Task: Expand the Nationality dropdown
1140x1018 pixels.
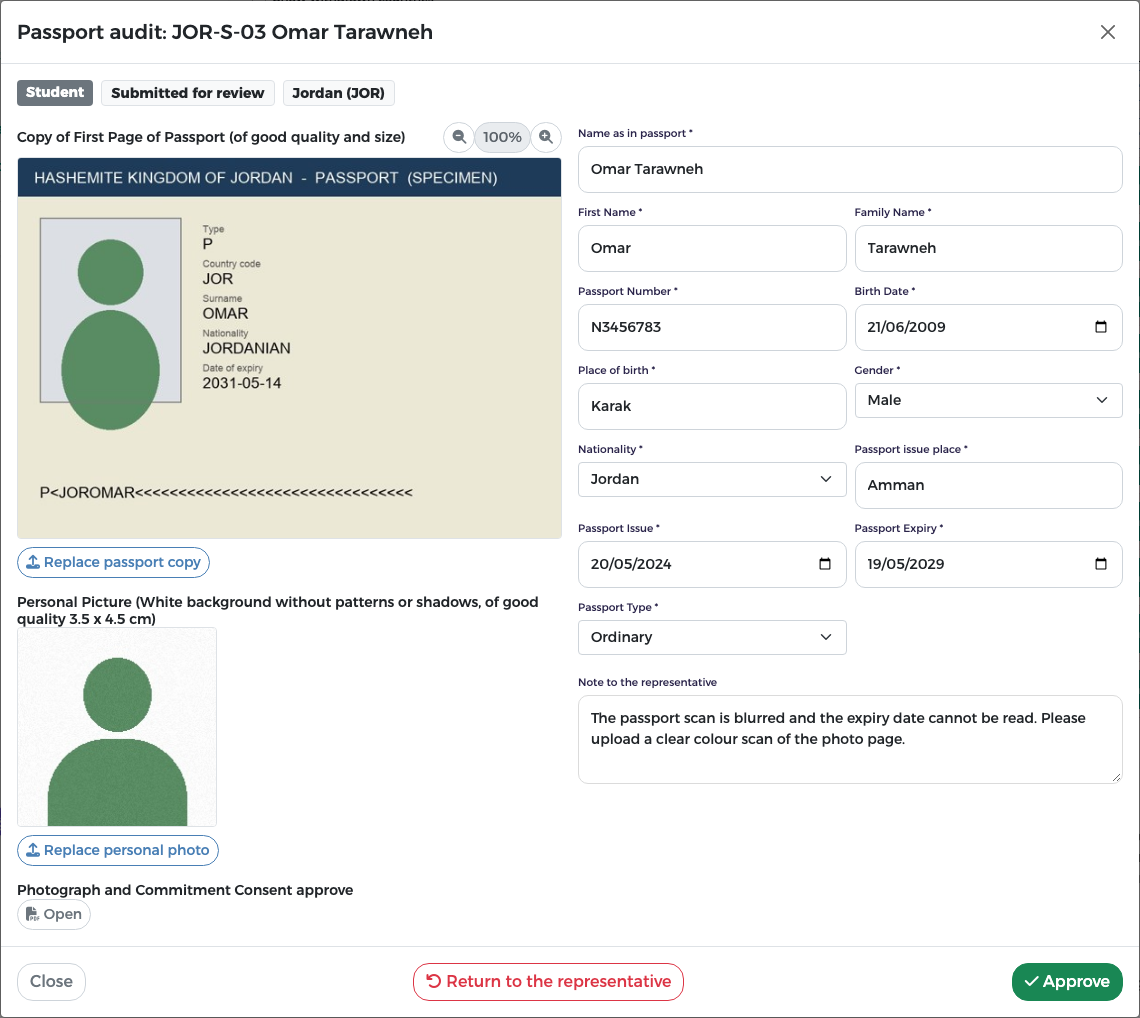Action: tap(712, 479)
